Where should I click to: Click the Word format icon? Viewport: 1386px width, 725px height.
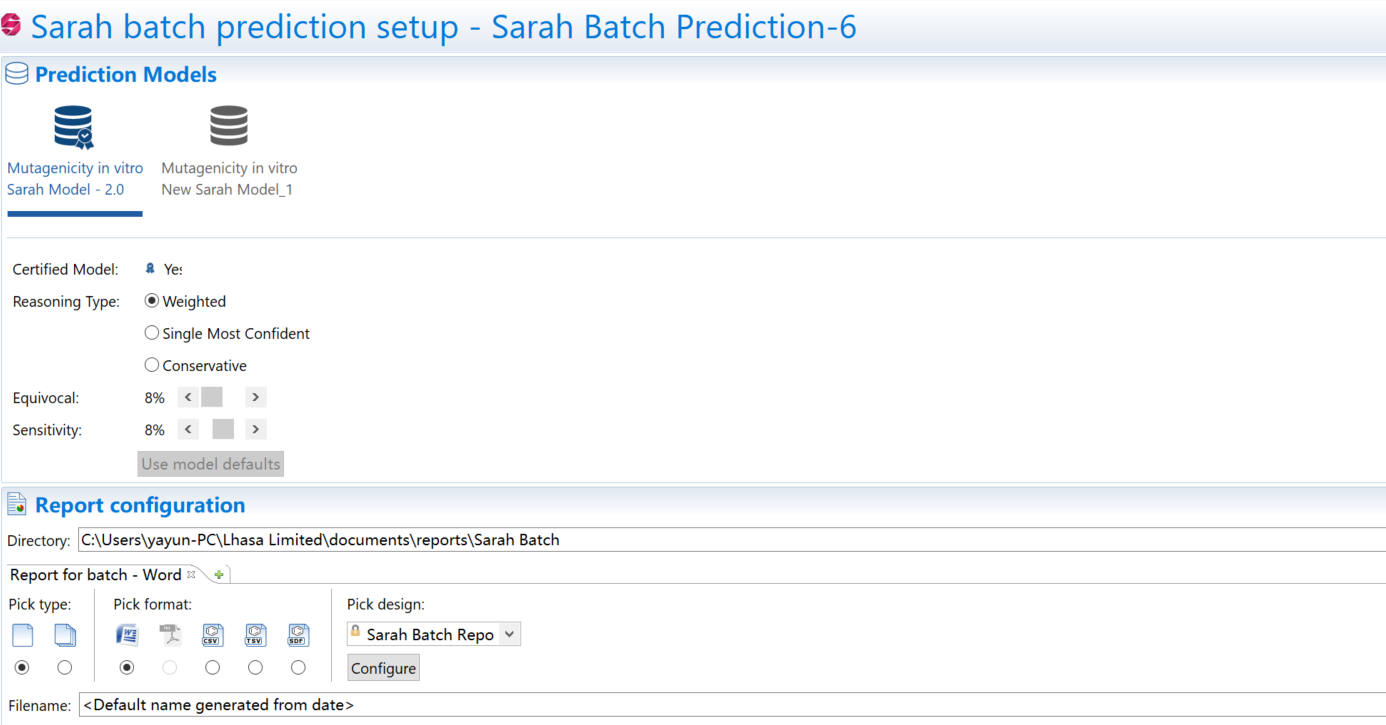pyautogui.click(x=127, y=635)
